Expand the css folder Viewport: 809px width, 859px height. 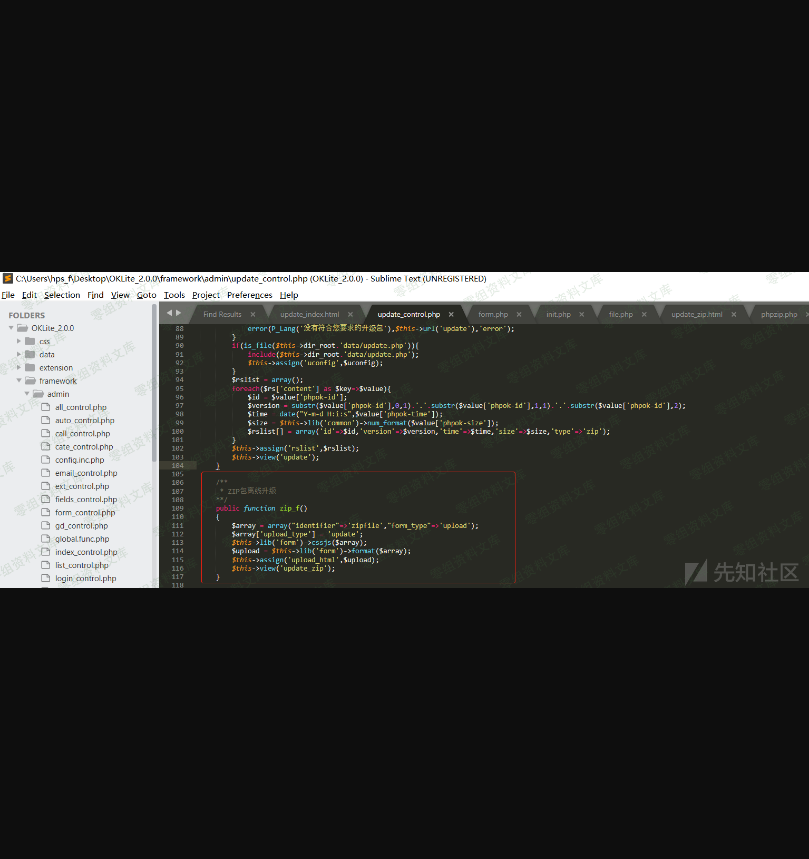pos(18,341)
